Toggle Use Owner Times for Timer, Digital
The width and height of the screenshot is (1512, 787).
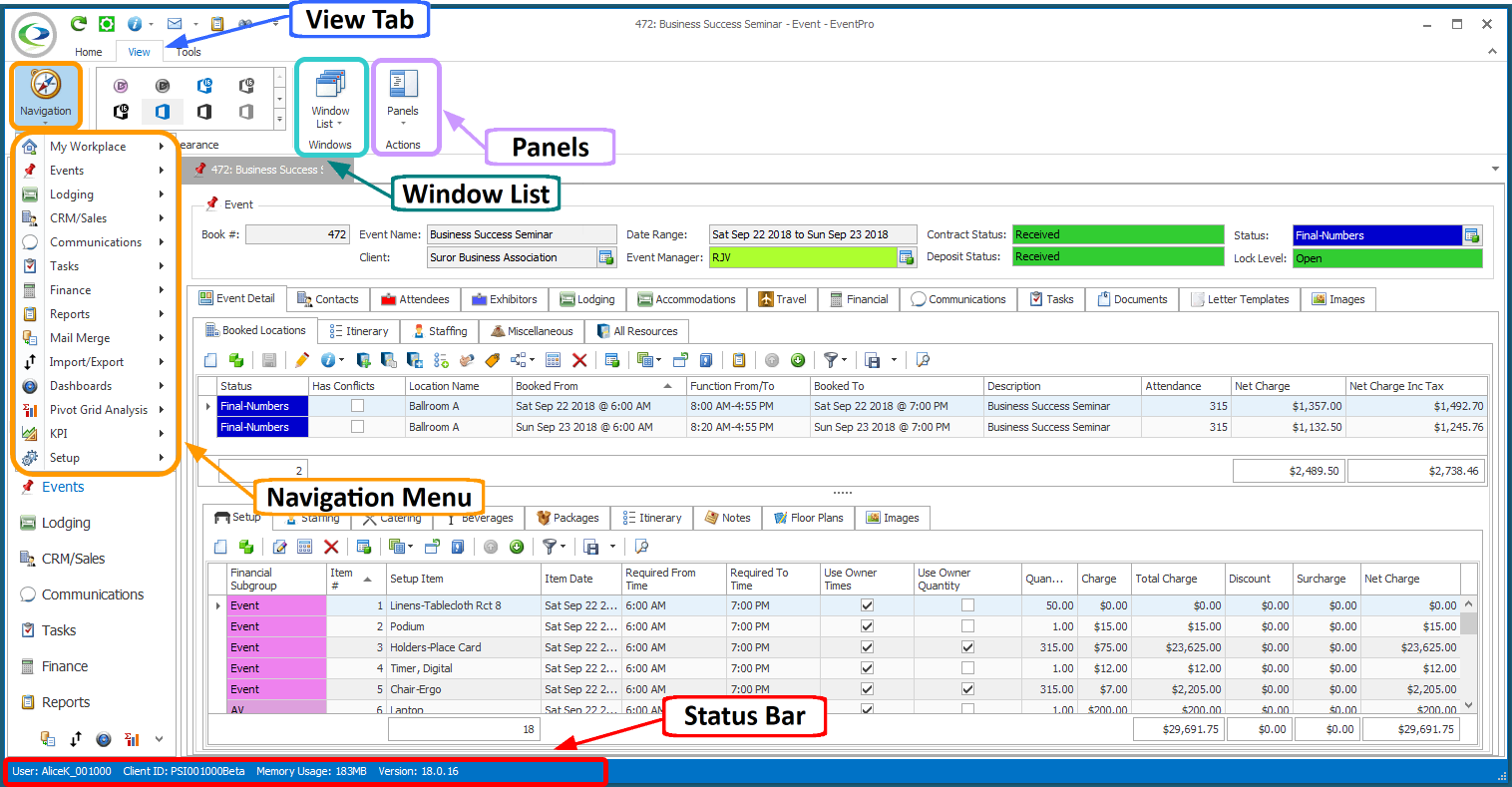[x=867, y=668]
